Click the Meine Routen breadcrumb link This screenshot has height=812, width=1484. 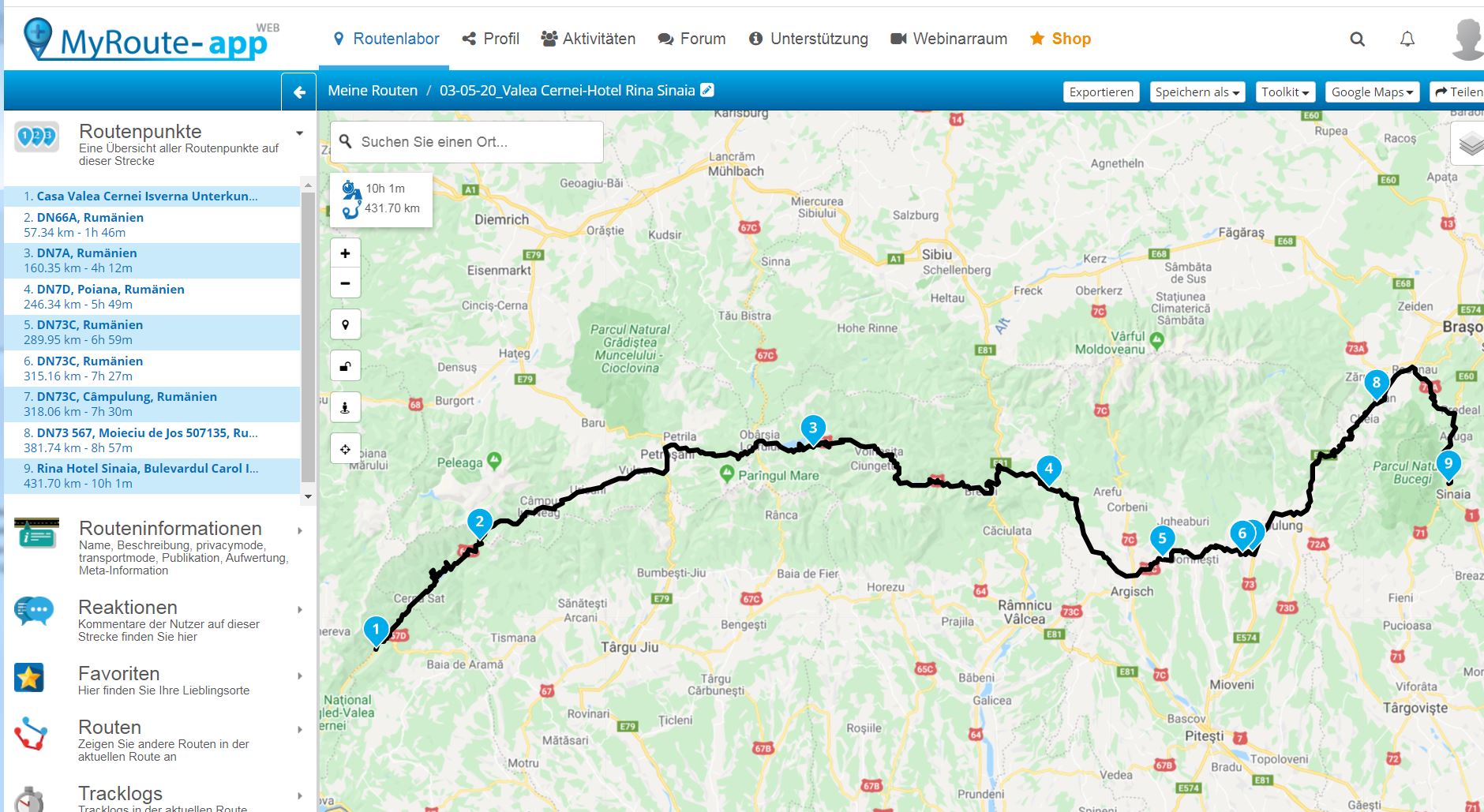(373, 91)
